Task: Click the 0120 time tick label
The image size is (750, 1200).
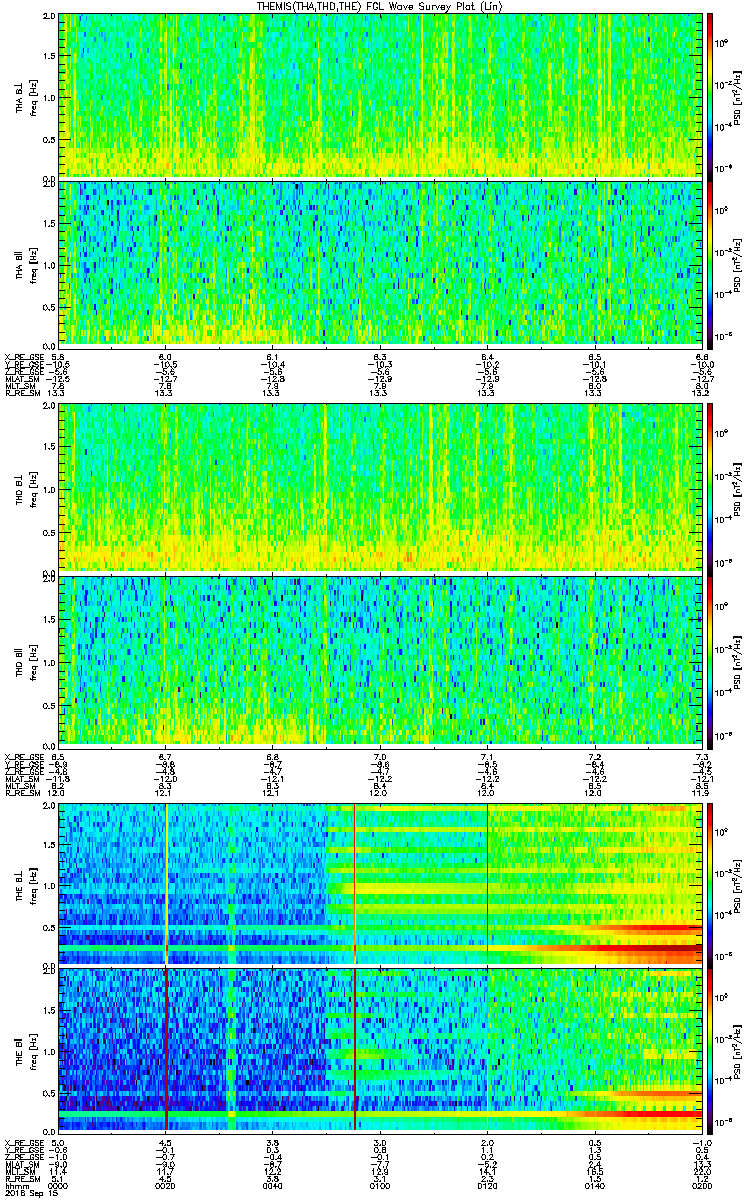Action: [x=486, y=1185]
